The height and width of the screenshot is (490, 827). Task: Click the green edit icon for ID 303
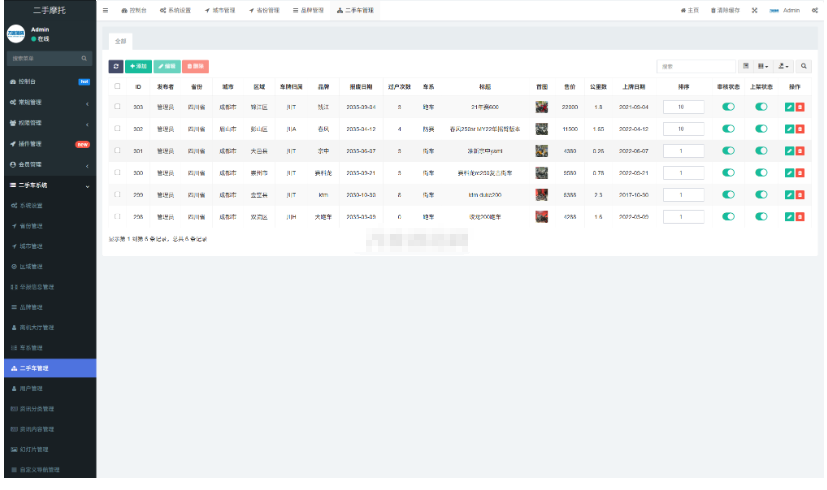[x=789, y=107]
